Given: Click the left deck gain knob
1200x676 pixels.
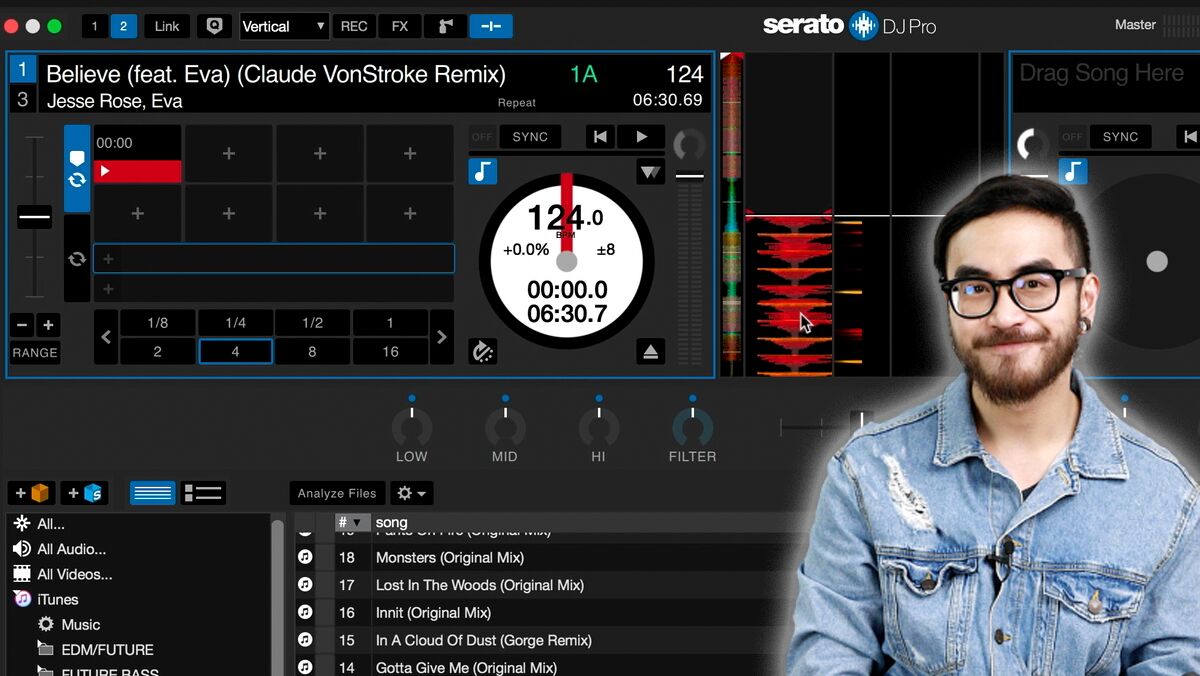Looking at the screenshot, I should [688, 146].
